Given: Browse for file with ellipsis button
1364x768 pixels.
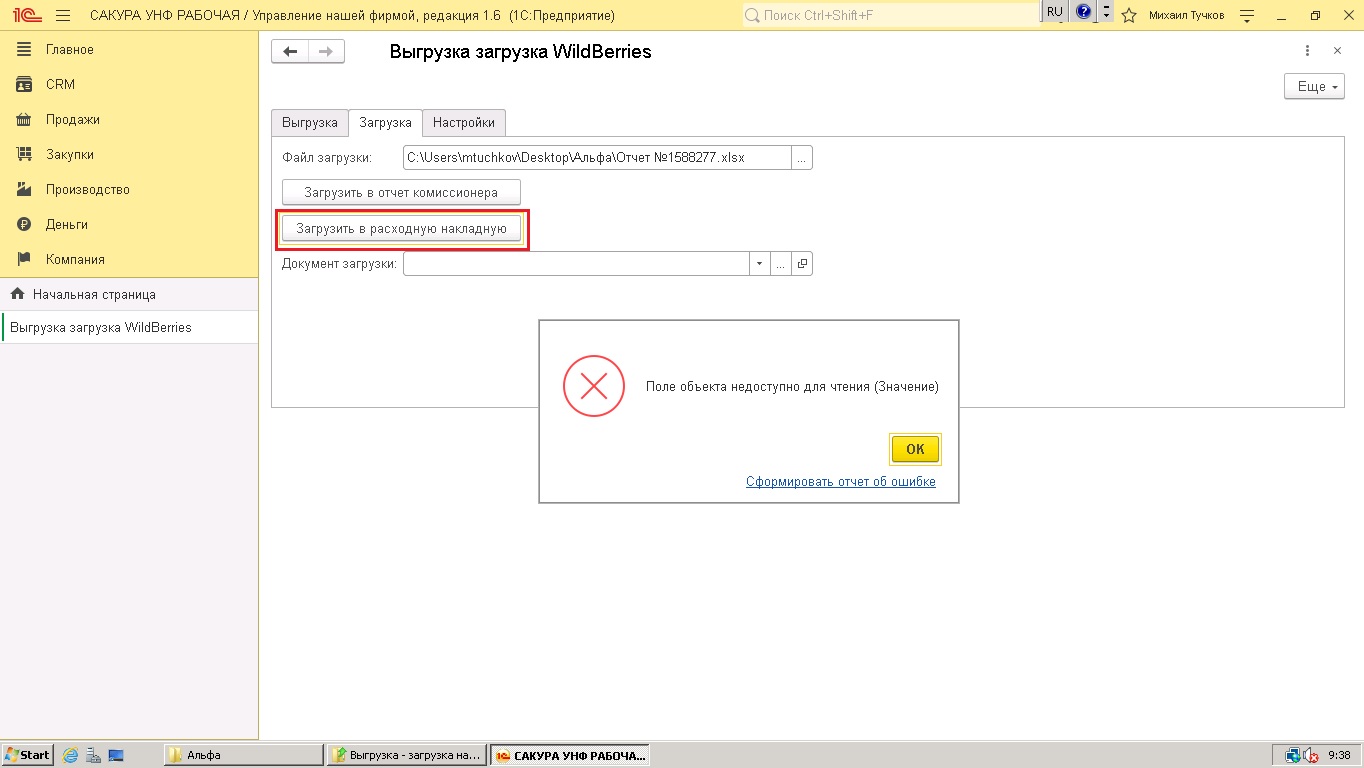Looking at the screenshot, I should 802,157.
